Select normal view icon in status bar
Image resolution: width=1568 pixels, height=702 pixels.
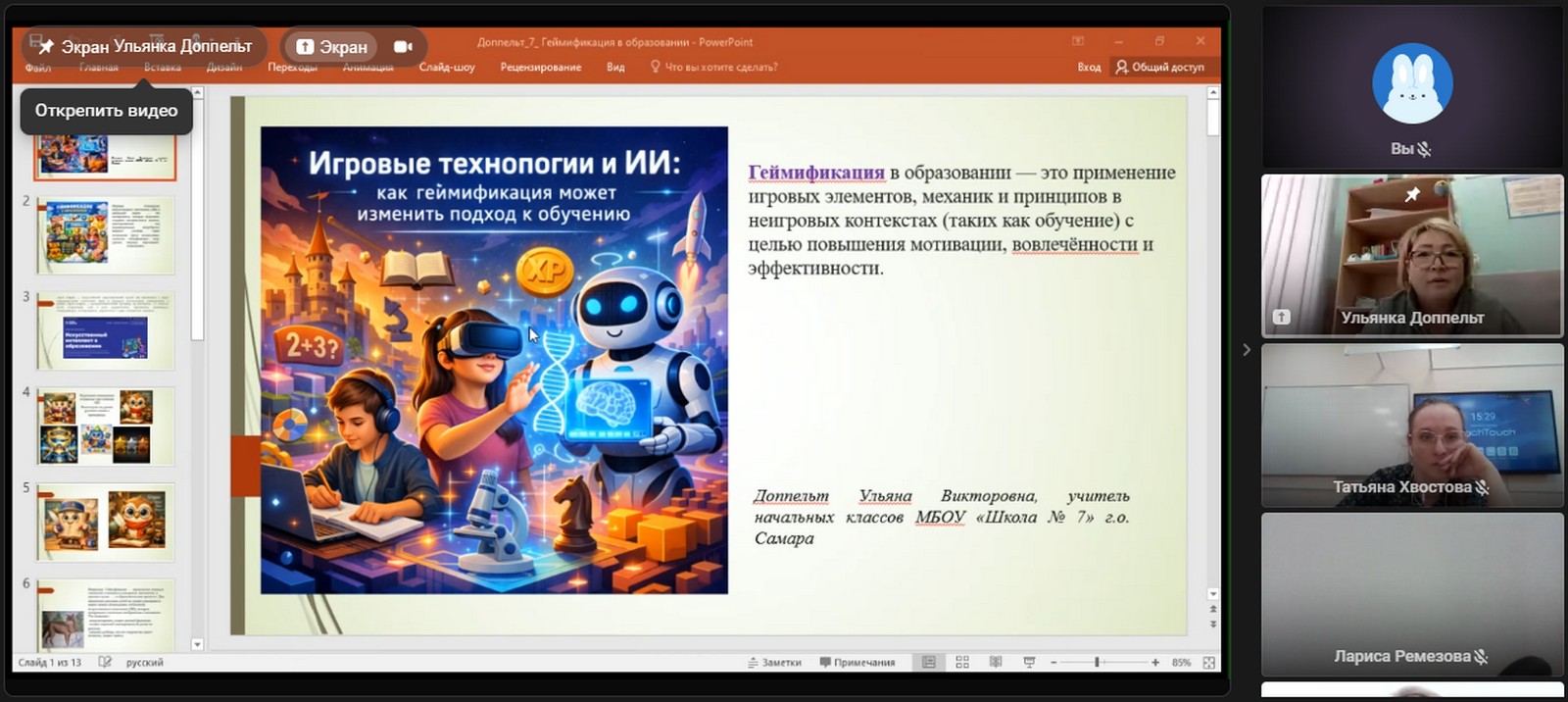click(928, 663)
